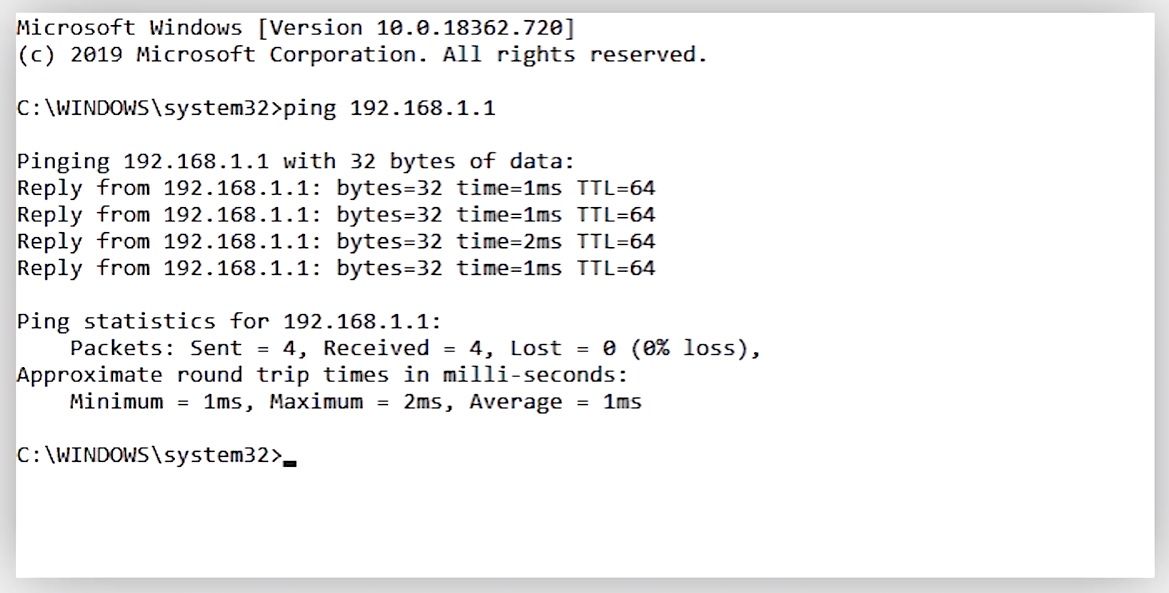Click the Ping statistics for 192.168.1.1 heading
The image size is (1169, 593).
coord(229,321)
